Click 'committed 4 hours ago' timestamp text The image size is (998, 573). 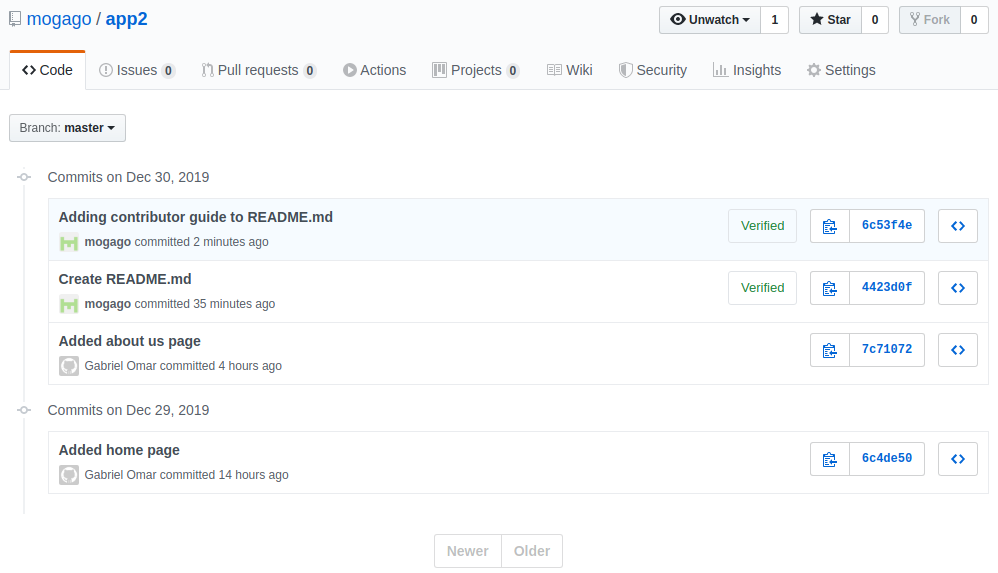coord(221,366)
